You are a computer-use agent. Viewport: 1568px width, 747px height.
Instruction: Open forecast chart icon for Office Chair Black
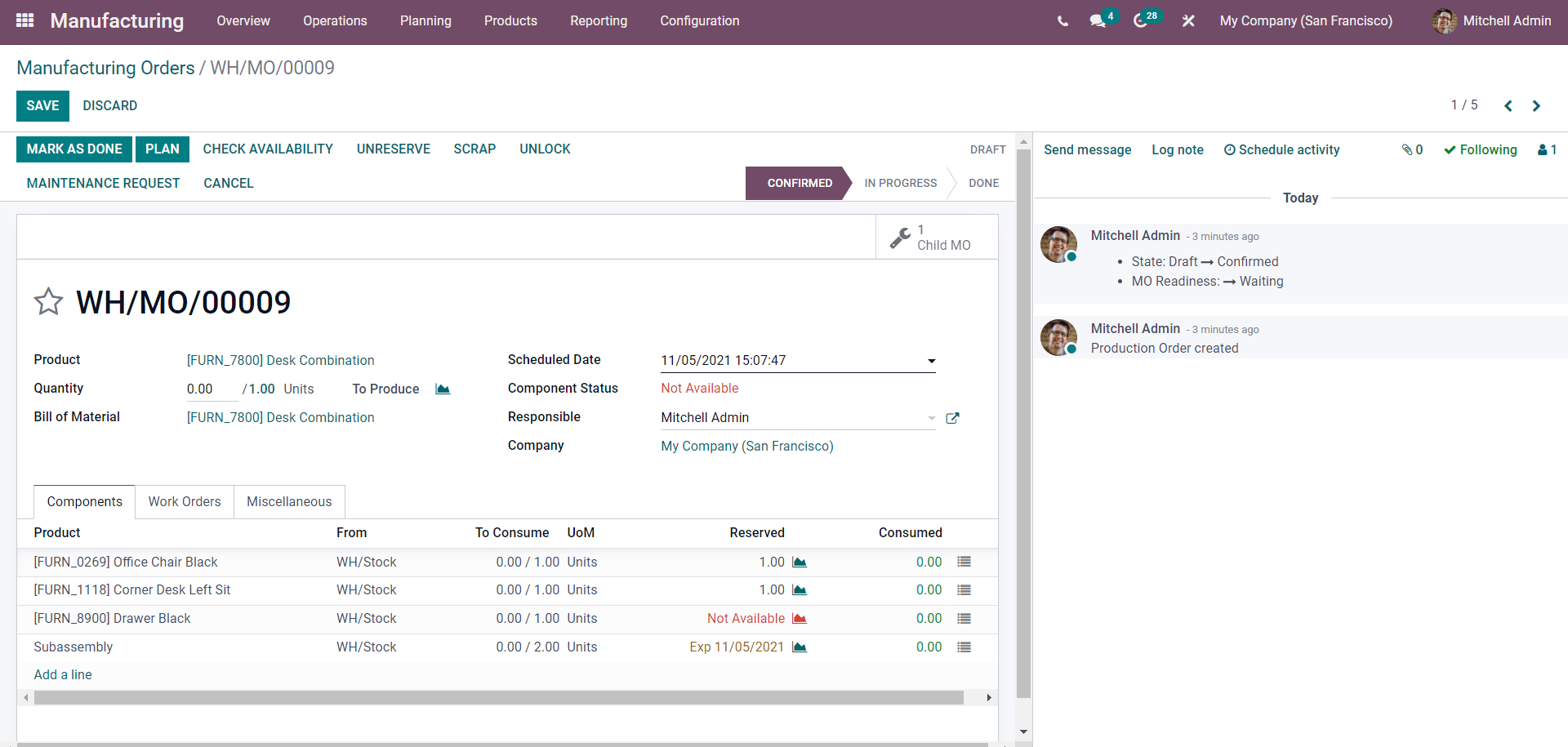(800, 562)
